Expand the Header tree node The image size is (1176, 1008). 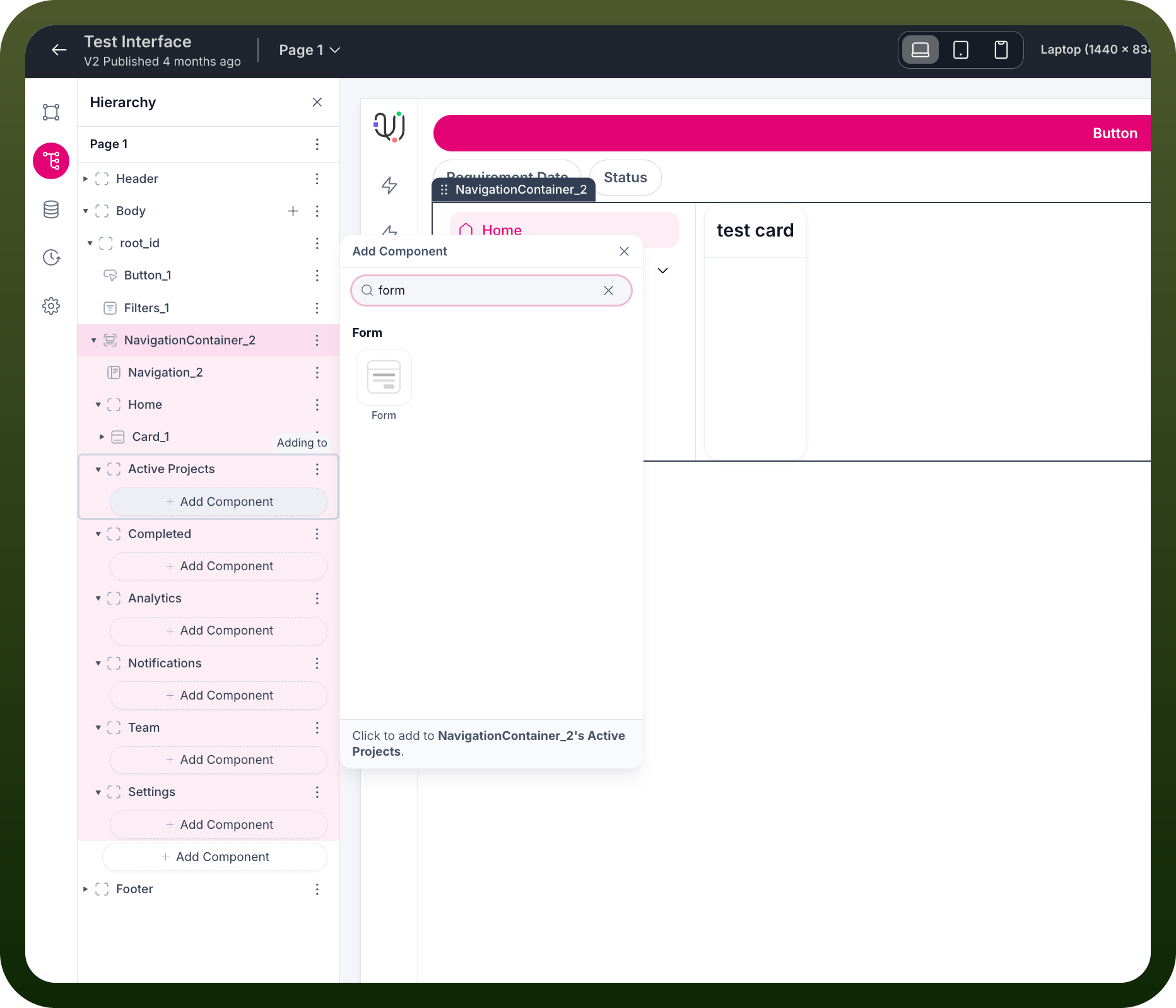coord(86,179)
